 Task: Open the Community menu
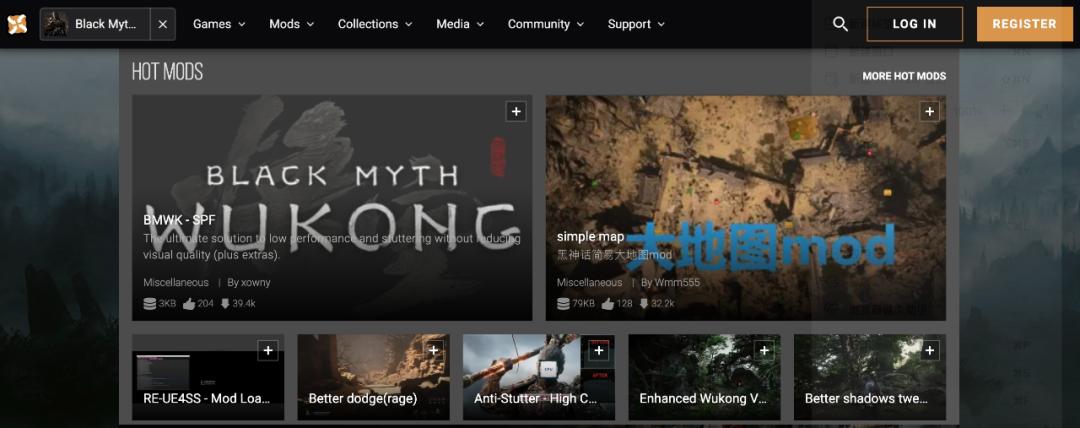545,24
